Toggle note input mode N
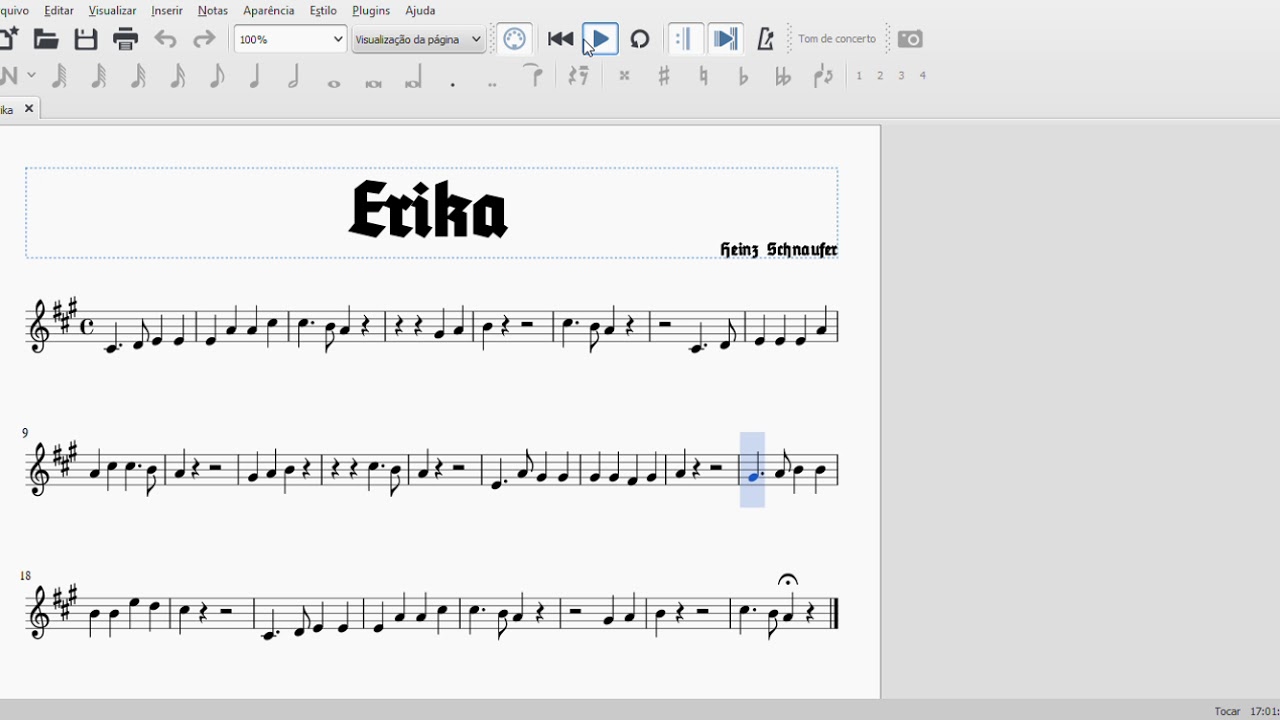1280x720 pixels. (9, 75)
